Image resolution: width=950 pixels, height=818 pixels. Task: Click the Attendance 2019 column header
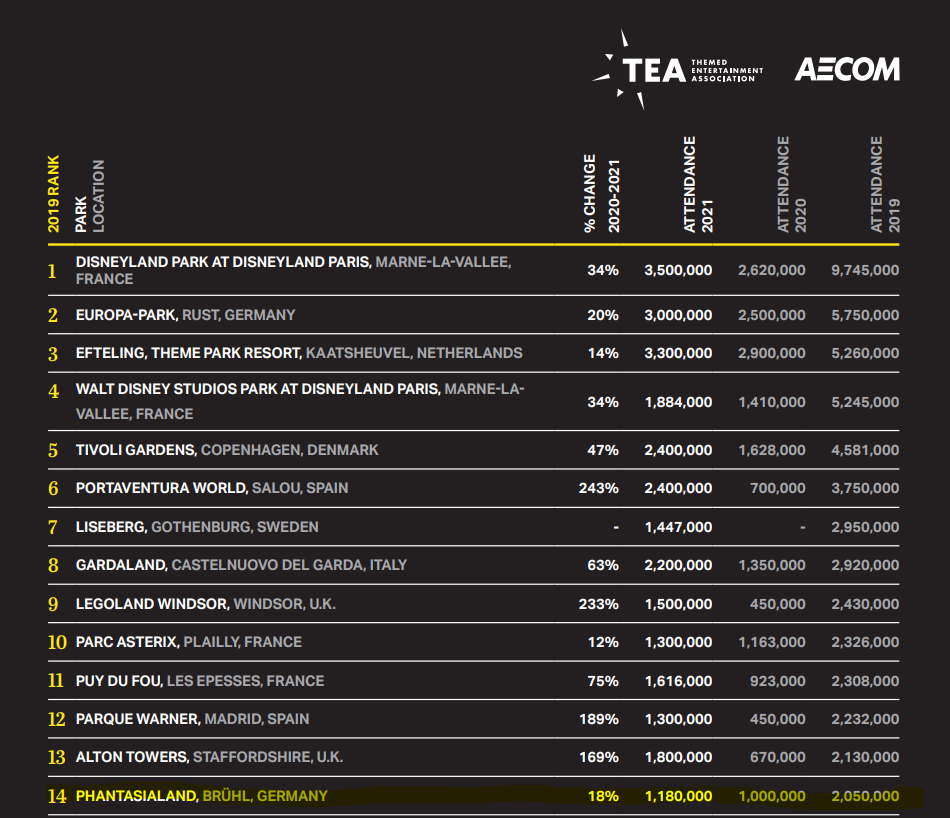click(885, 184)
